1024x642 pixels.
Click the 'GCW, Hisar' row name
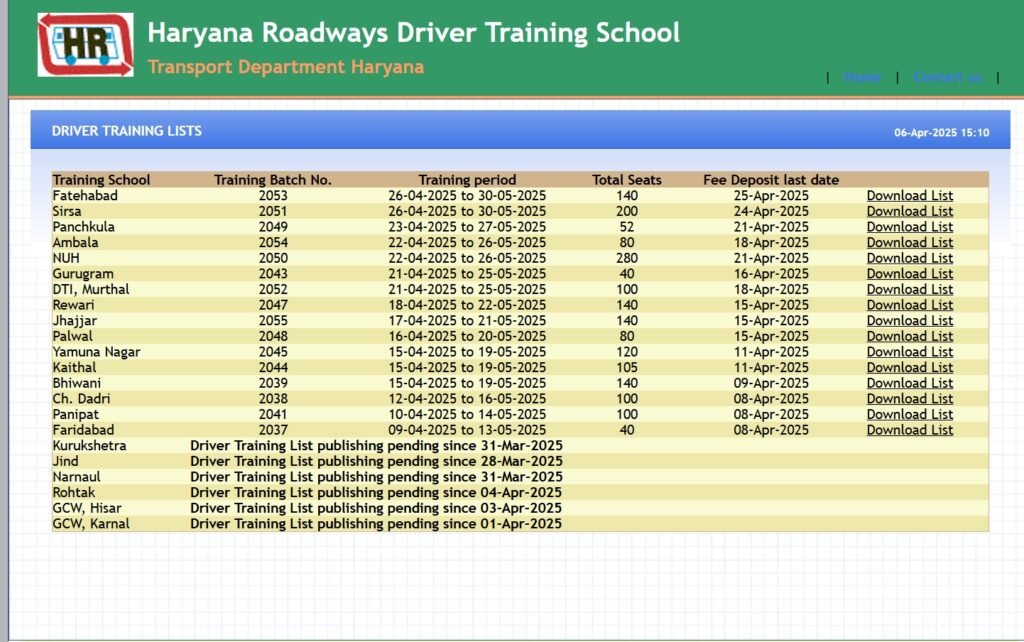(x=87, y=509)
